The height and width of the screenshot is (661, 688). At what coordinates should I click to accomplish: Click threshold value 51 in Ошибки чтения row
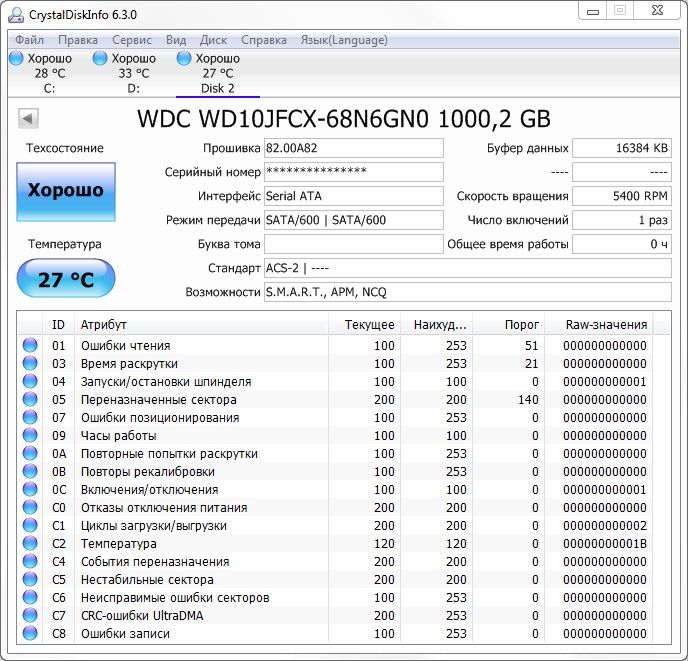tap(531, 345)
